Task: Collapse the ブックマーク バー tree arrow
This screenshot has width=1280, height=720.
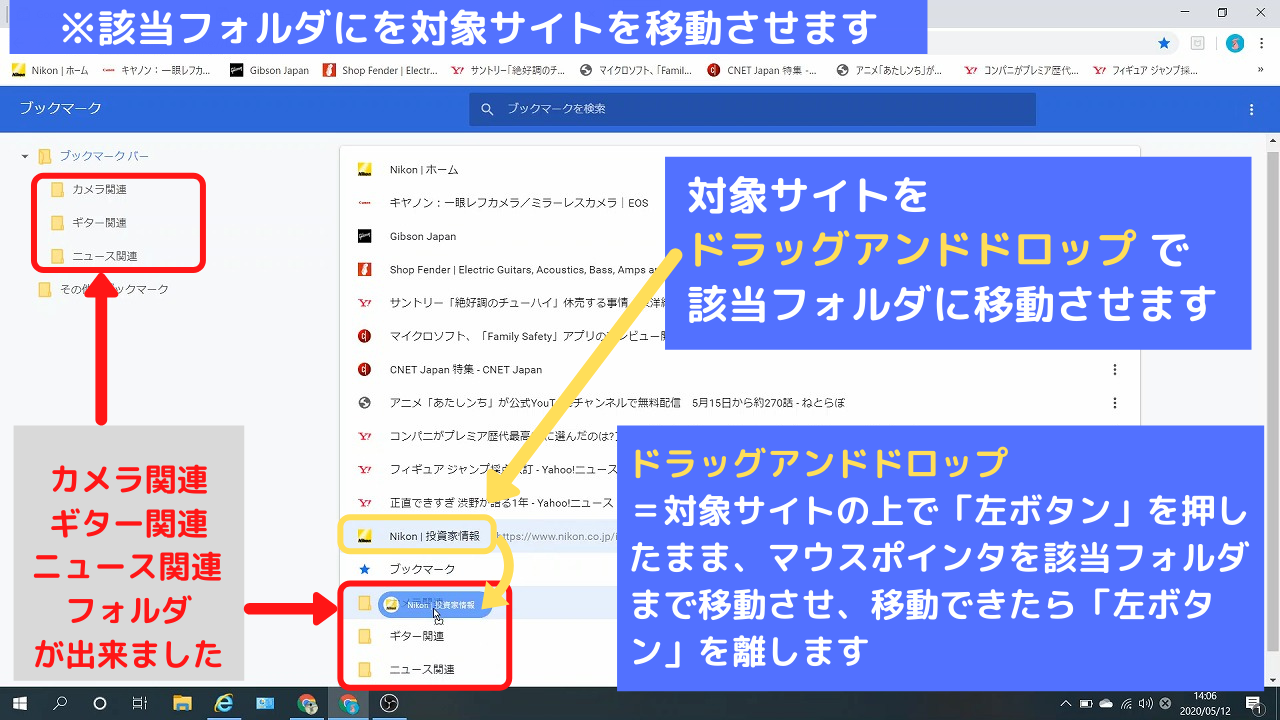Action: (25, 157)
